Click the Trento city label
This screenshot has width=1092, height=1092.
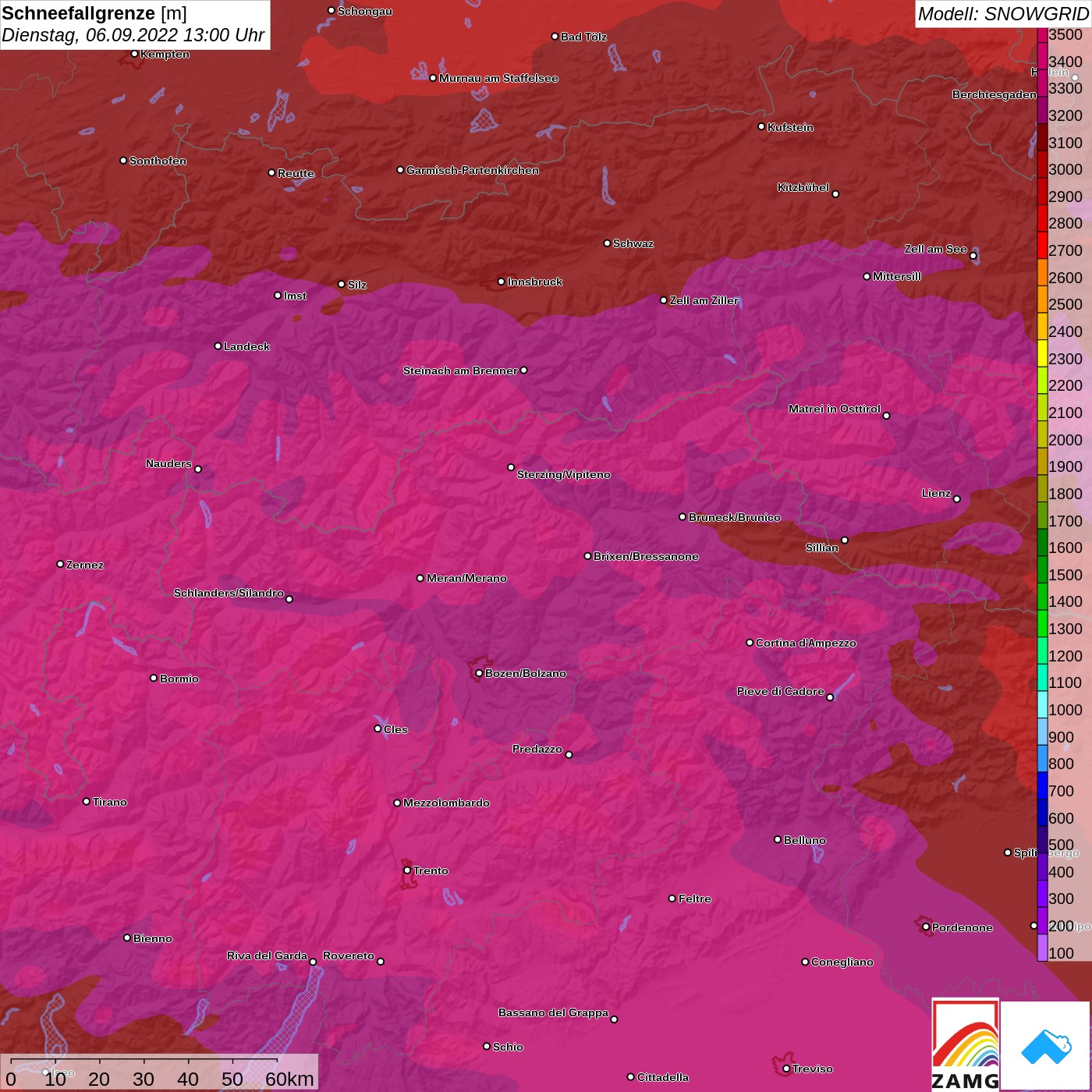(x=431, y=870)
